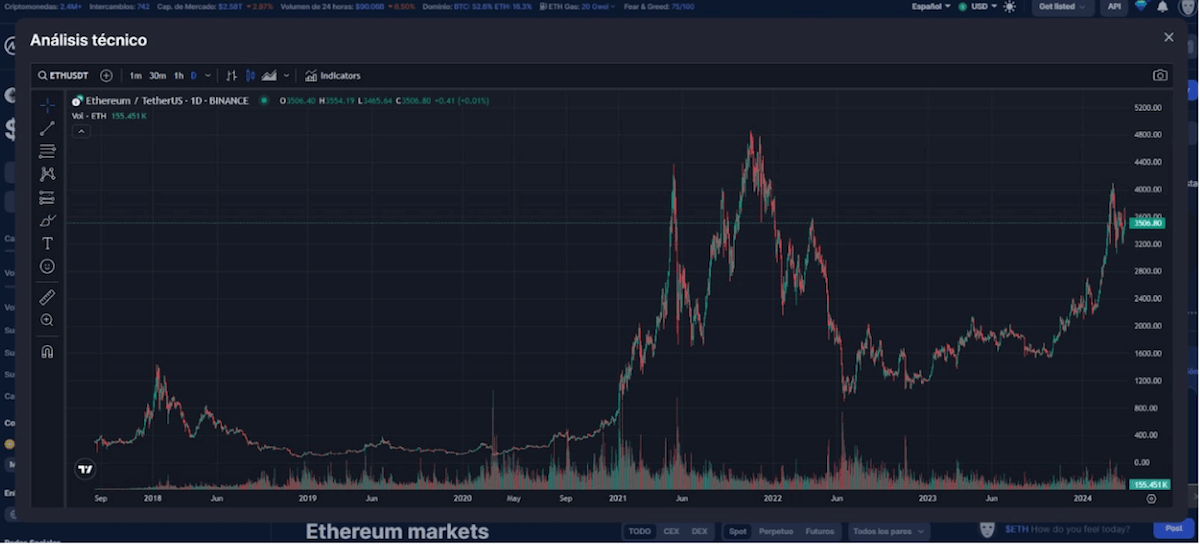Image resolution: width=1200 pixels, height=544 pixels.
Task: Open the emoji icons tool
Action: pos(47,266)
